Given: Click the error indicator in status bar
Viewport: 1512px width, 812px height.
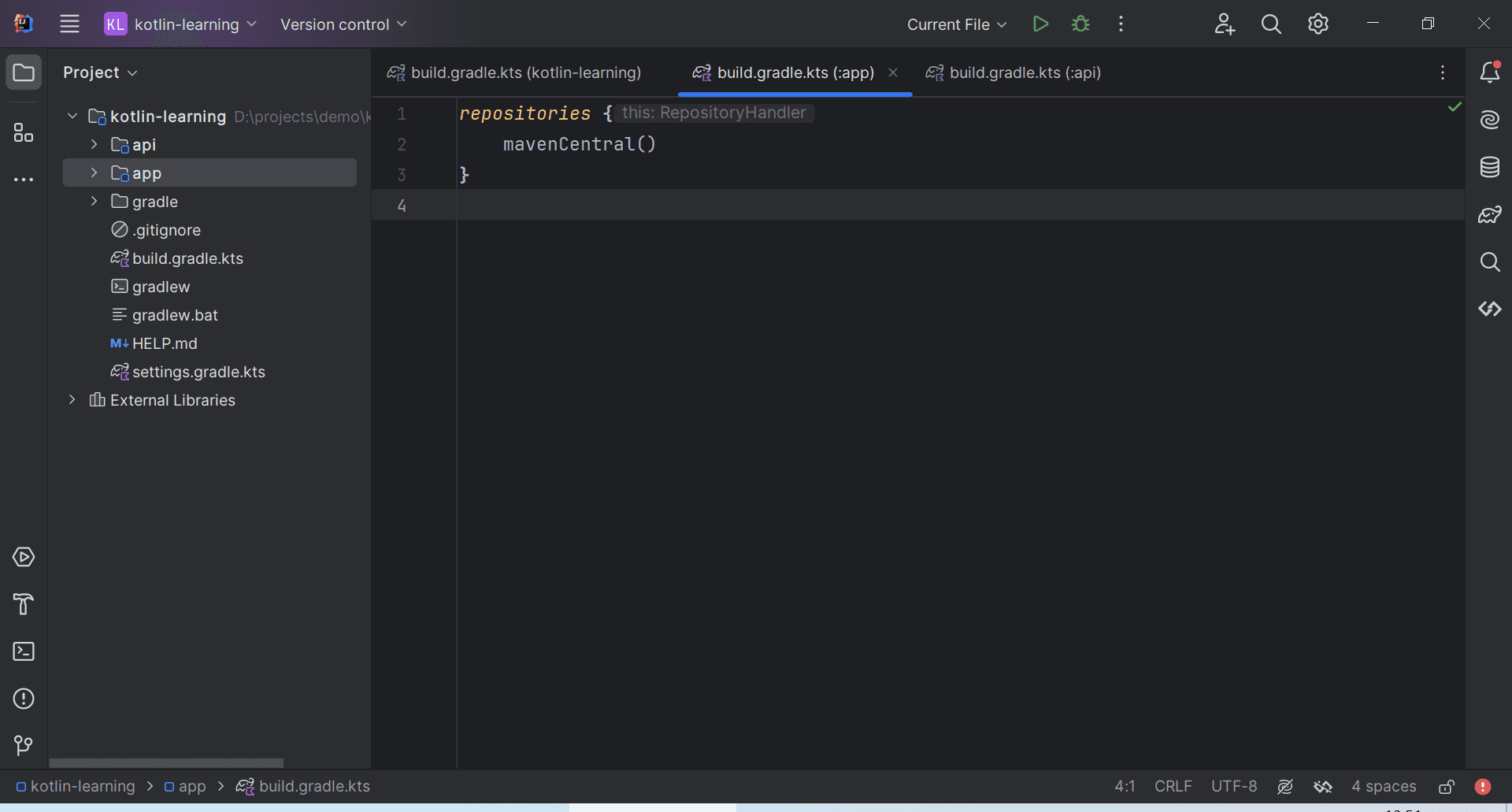Looking at the screenshot, I should tap(1483, 786).
